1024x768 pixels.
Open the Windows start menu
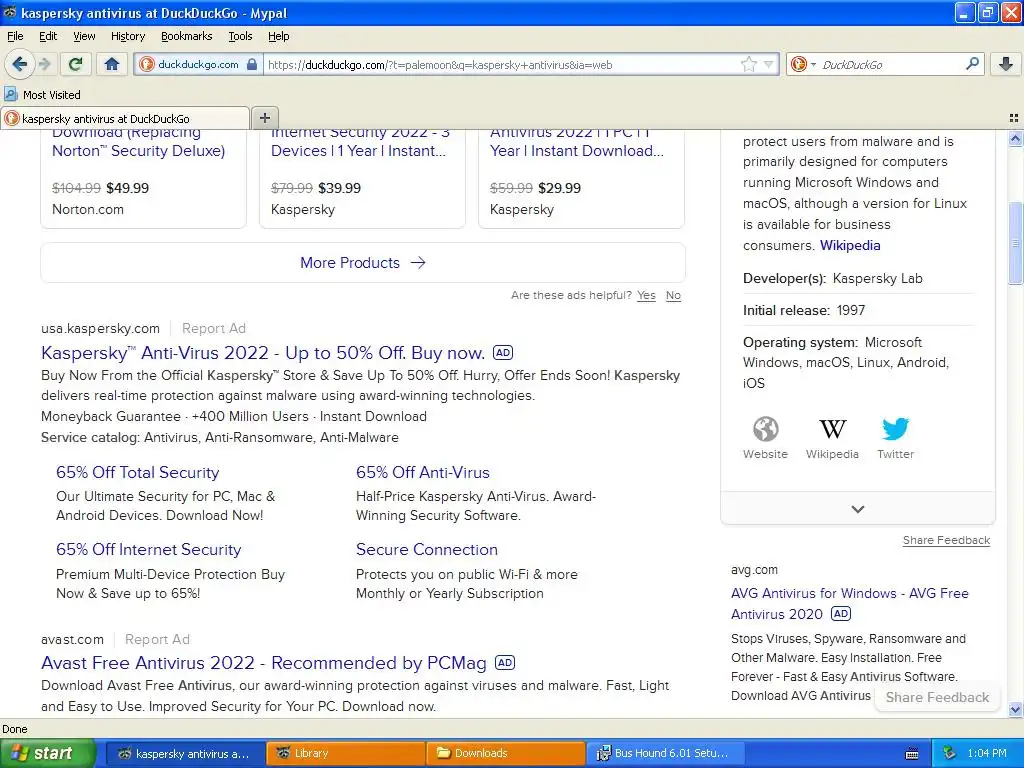[x=47, y=753]
